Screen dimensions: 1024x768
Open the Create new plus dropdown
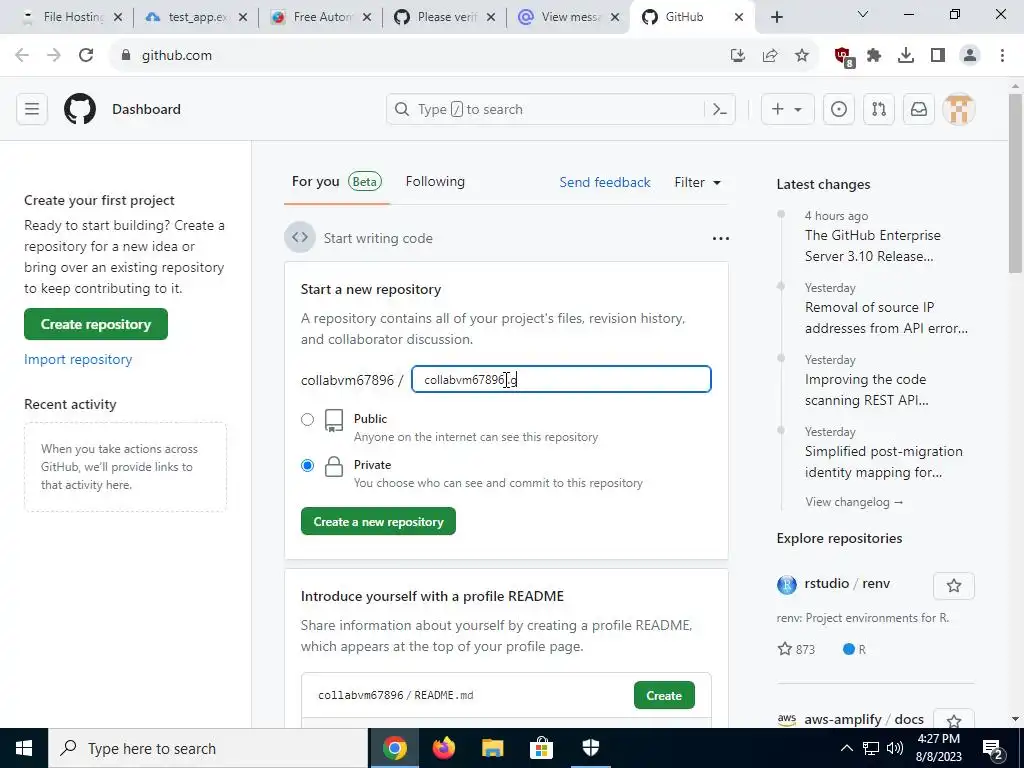point(788,109)
